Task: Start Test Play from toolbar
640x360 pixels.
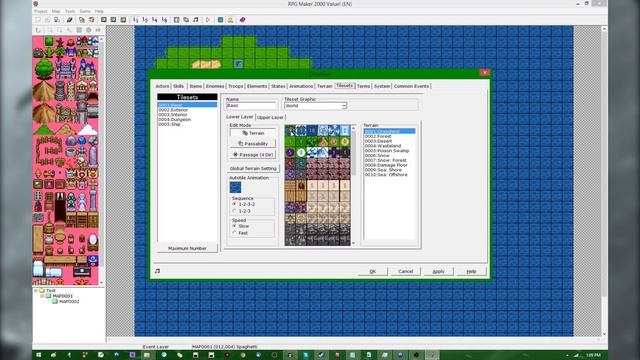Action: coord(208,20)
